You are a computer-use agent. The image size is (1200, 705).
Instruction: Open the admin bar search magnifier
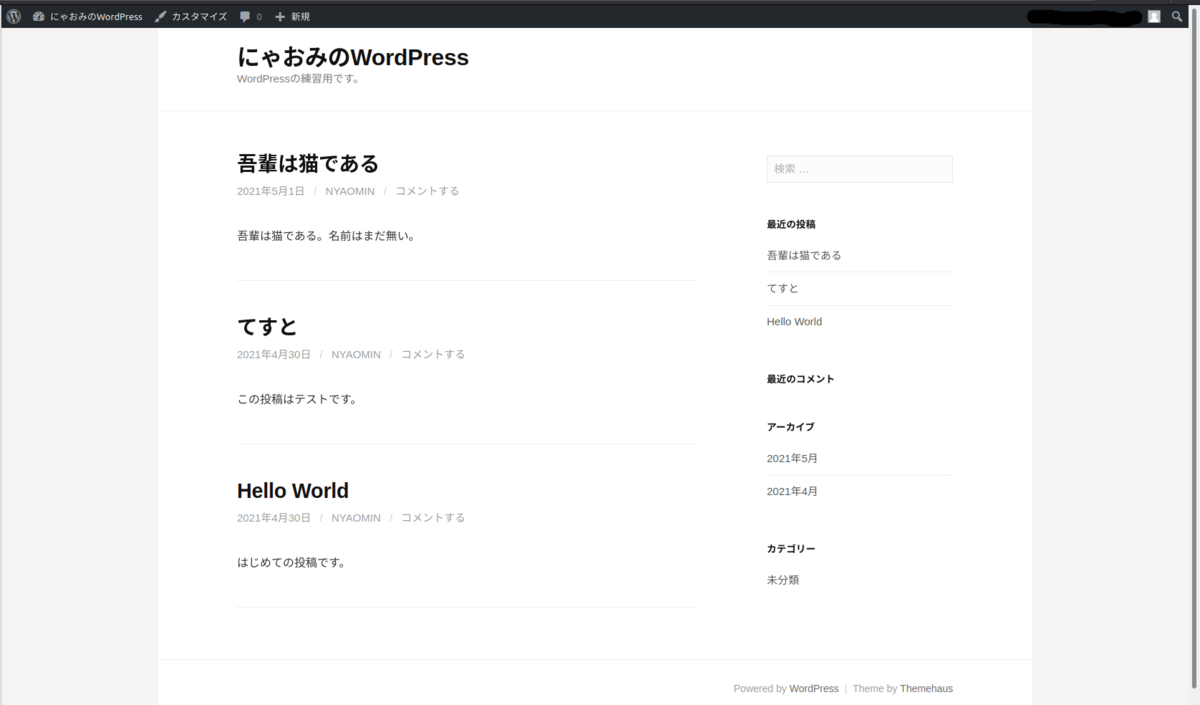coord(1177,17)
